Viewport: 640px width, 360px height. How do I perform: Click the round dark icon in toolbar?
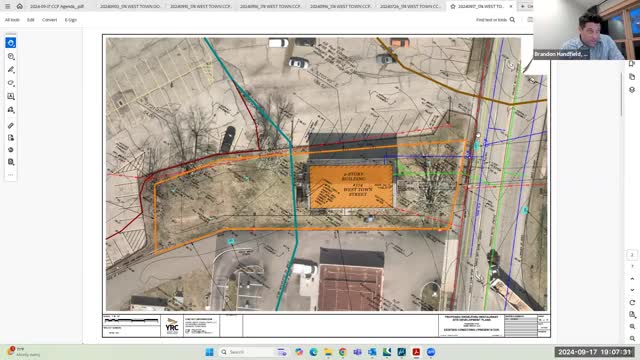[x=11, y=150]
